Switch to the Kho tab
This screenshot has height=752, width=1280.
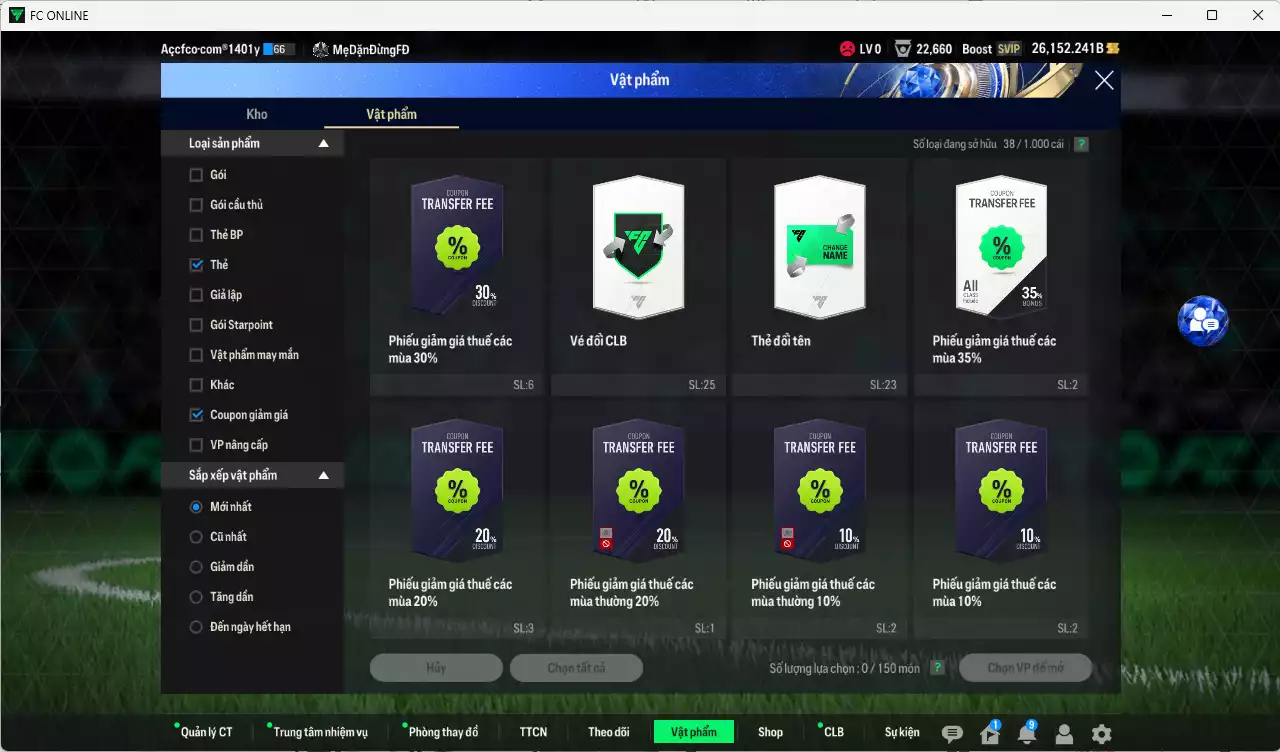257,114
